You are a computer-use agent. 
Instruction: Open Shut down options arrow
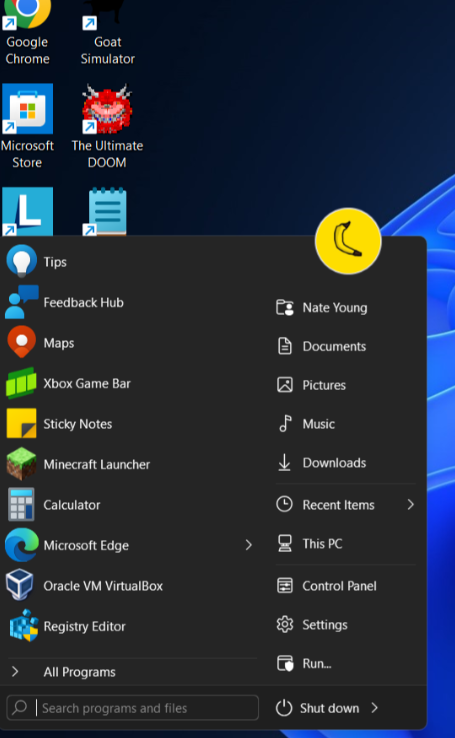pos(375,708)
